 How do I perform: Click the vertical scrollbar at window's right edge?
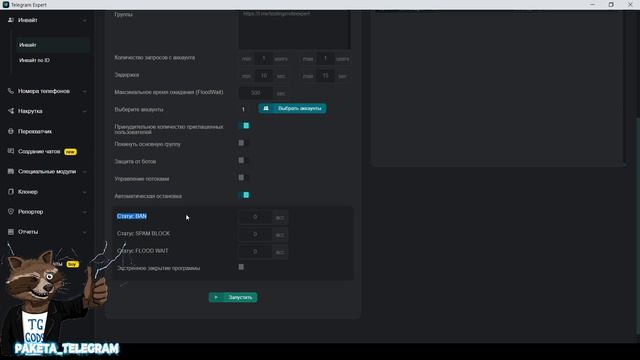click(x=638, y=227)
